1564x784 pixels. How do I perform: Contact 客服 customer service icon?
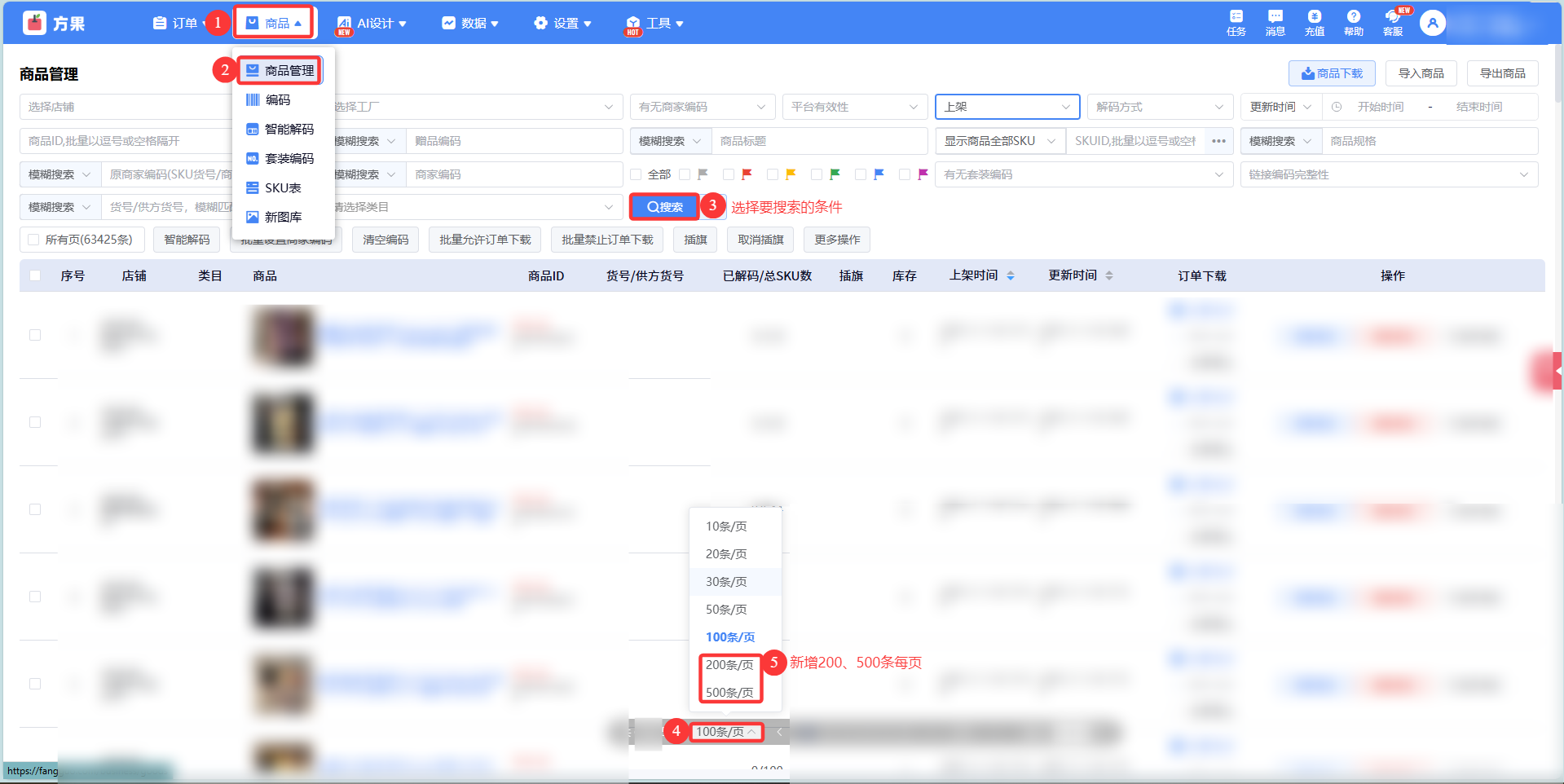click(1393, 23)
